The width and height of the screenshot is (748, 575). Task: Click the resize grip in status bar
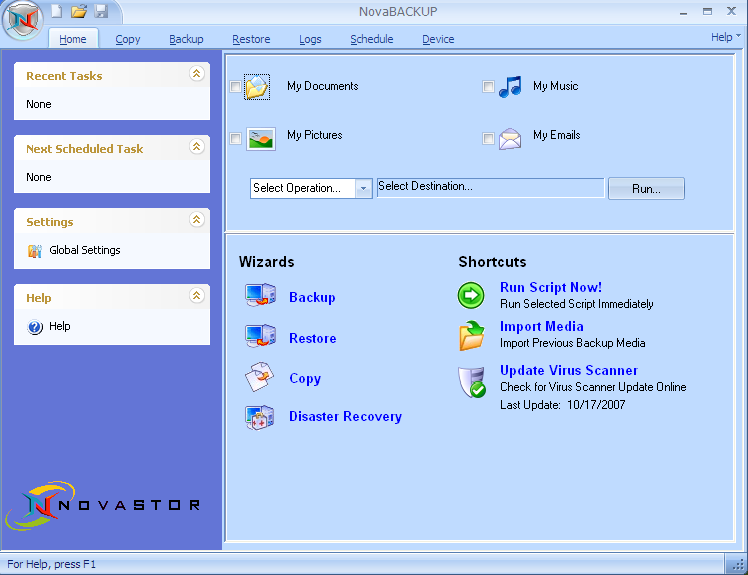click(738, 565)
